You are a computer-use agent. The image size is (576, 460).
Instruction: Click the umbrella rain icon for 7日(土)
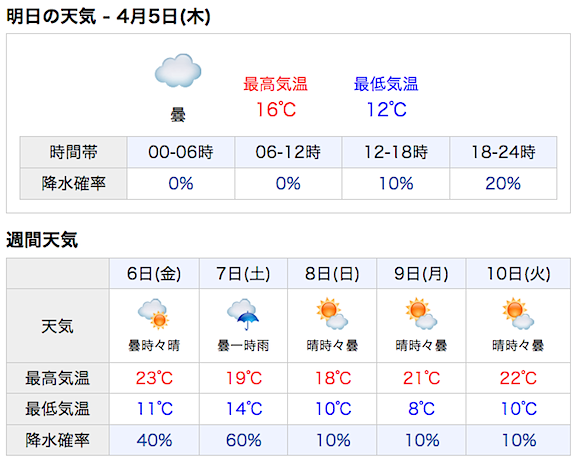coord(243,315)
